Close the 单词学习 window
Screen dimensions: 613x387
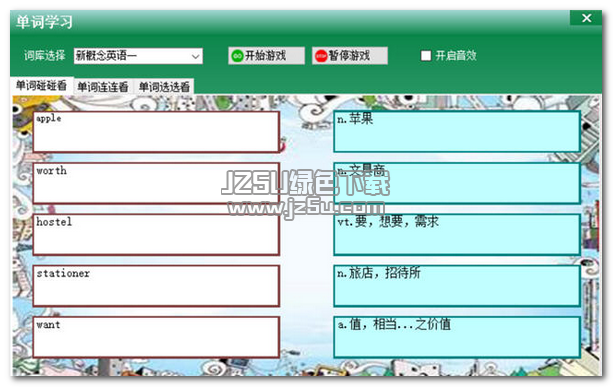[586, 18]
